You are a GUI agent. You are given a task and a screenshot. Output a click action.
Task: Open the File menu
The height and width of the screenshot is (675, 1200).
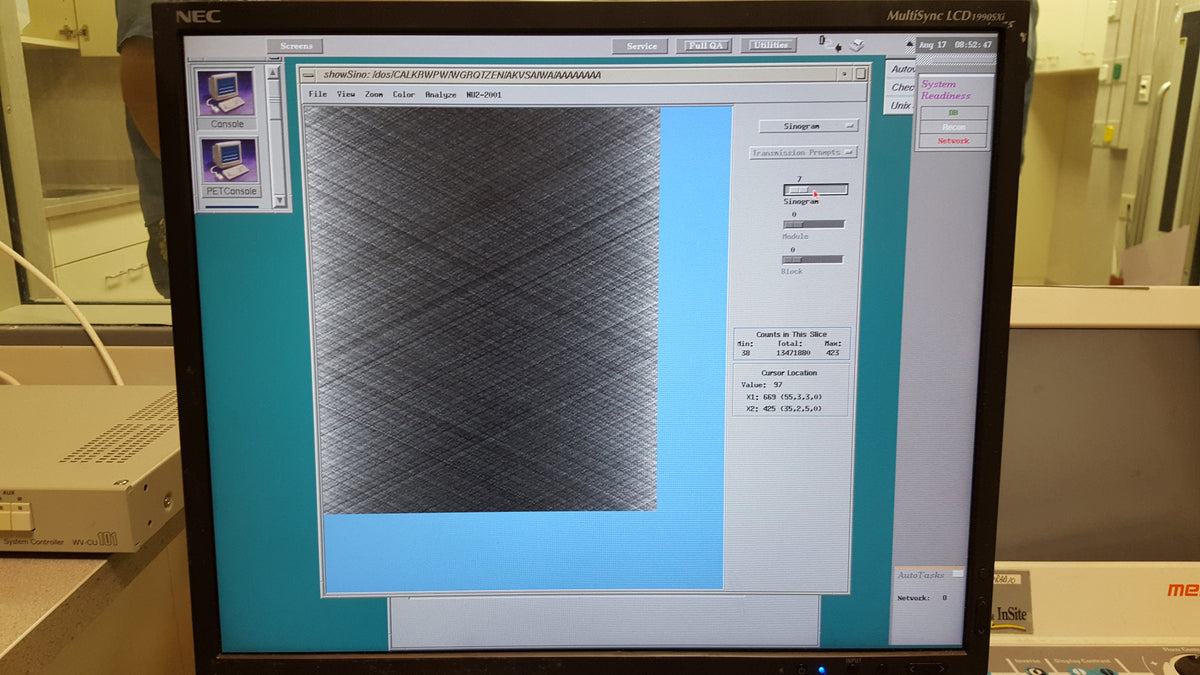(x=318, y=94)
